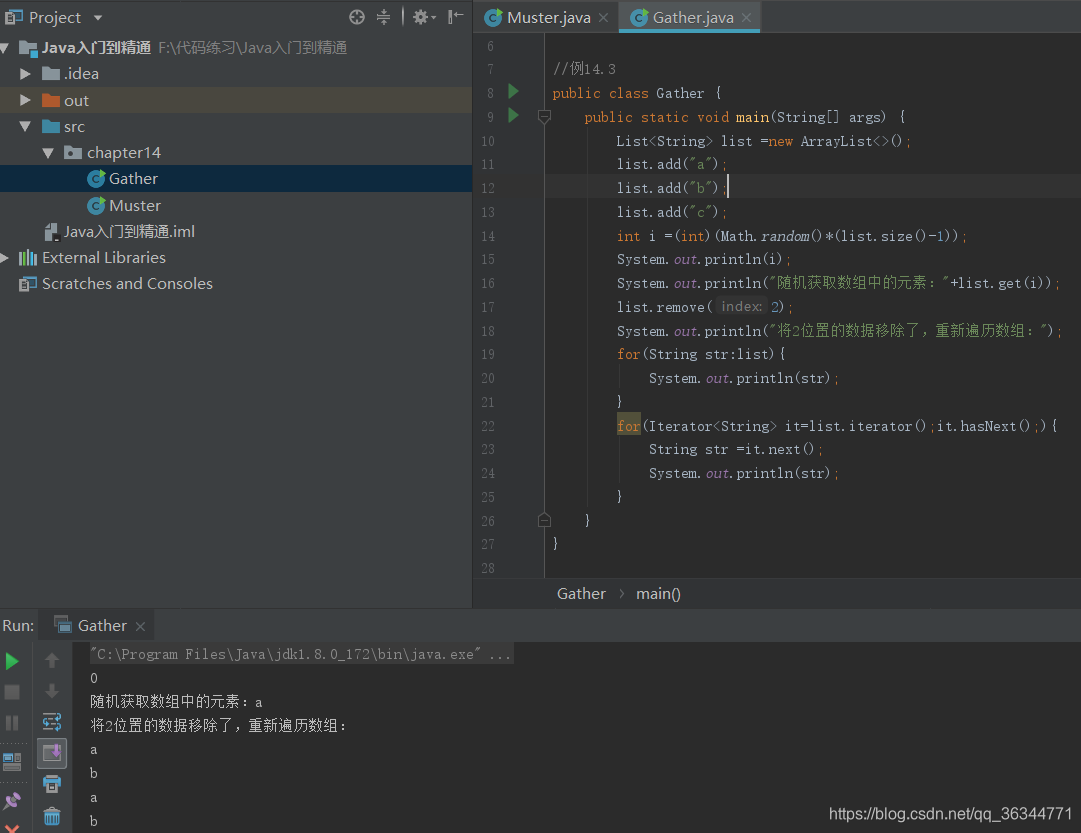The height and width of the screenshot is (833, 1081).
Task: Clear all console output with trash icon
Action: 52,816
